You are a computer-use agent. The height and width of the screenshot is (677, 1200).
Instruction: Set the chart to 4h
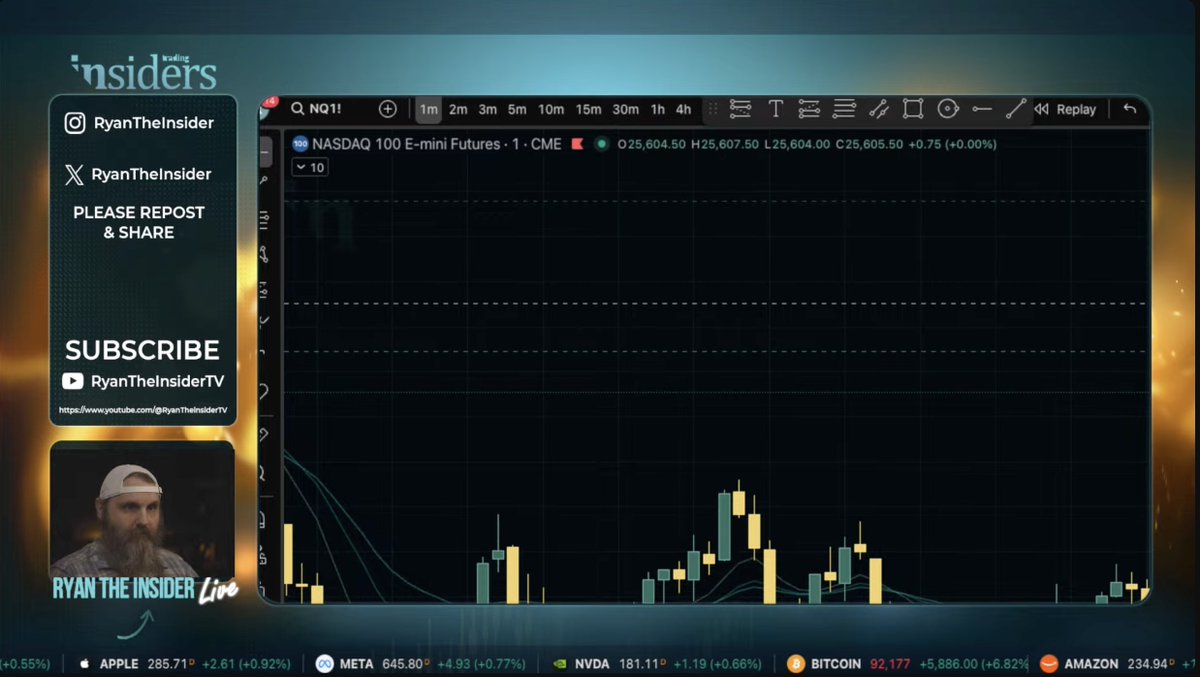[683, 109]
